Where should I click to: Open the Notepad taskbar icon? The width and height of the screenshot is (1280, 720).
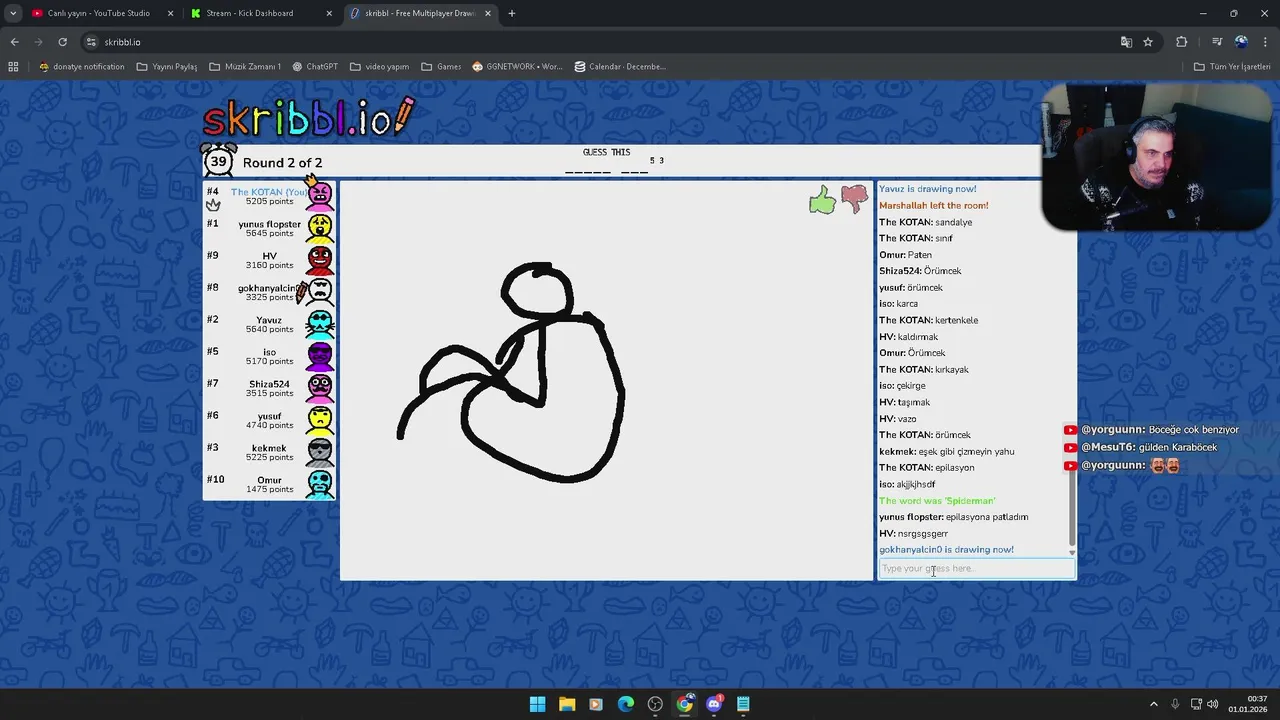coord(743,704)
